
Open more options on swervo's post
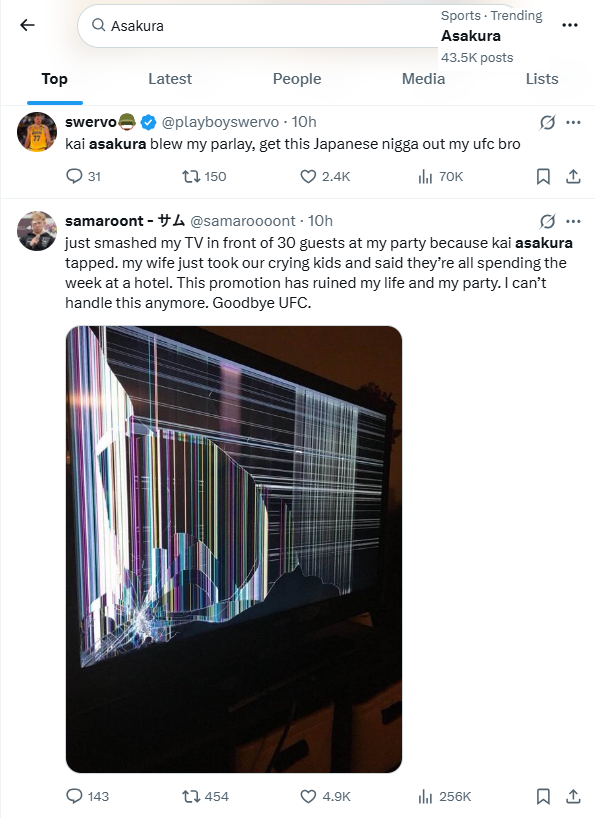pos(573,122)
